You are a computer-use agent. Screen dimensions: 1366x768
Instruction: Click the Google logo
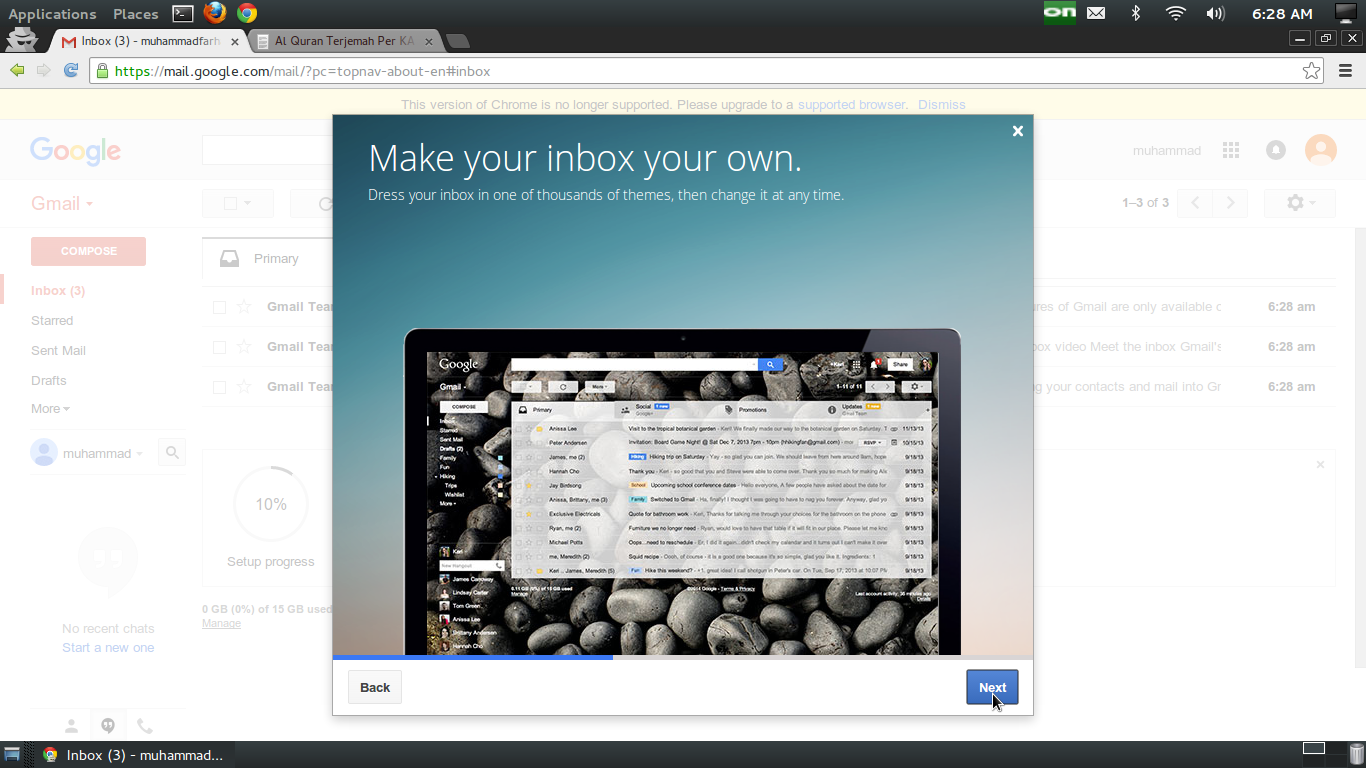click(75, 151)
